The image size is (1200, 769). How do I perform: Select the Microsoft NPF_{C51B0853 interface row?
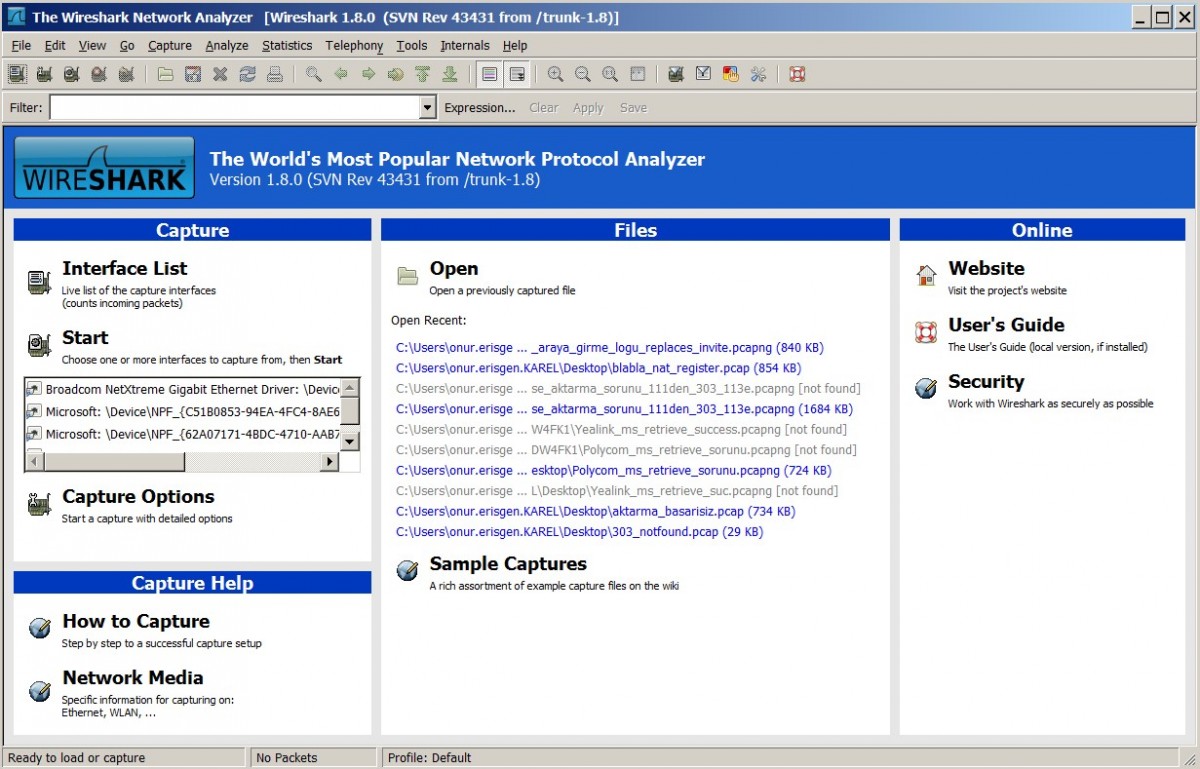tap(183, 411)
